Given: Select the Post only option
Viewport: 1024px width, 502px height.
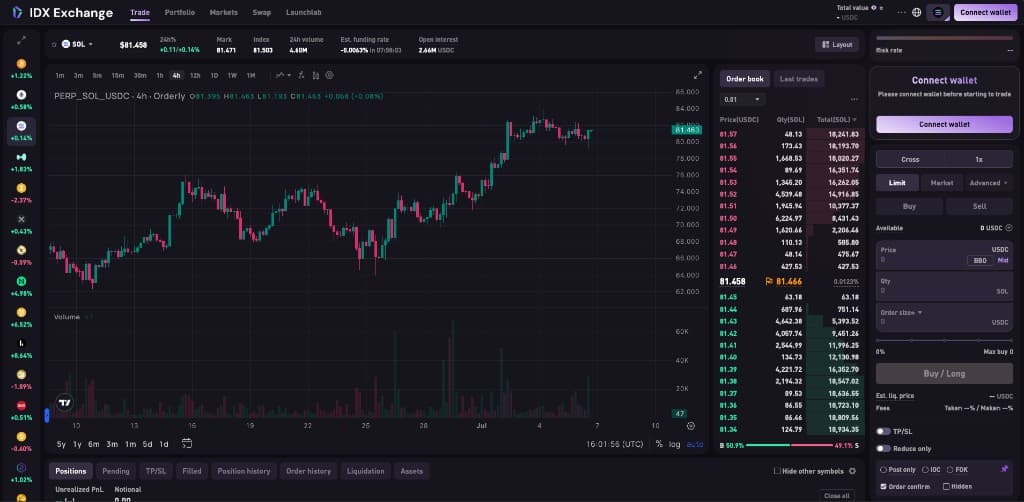Looking at the screenshot, I should (x=897, y=469).
